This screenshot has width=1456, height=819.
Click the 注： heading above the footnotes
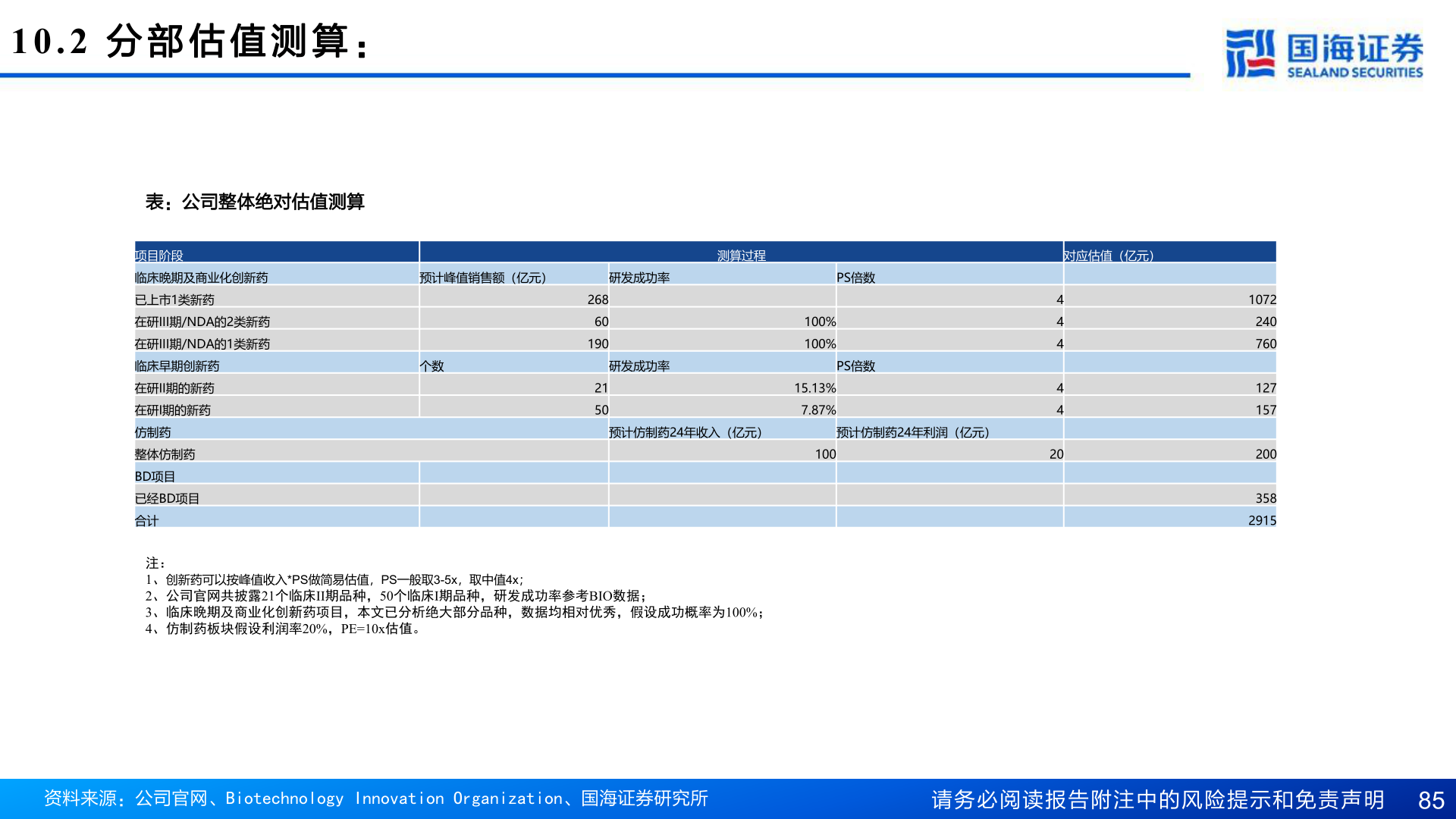coord(155,563)
